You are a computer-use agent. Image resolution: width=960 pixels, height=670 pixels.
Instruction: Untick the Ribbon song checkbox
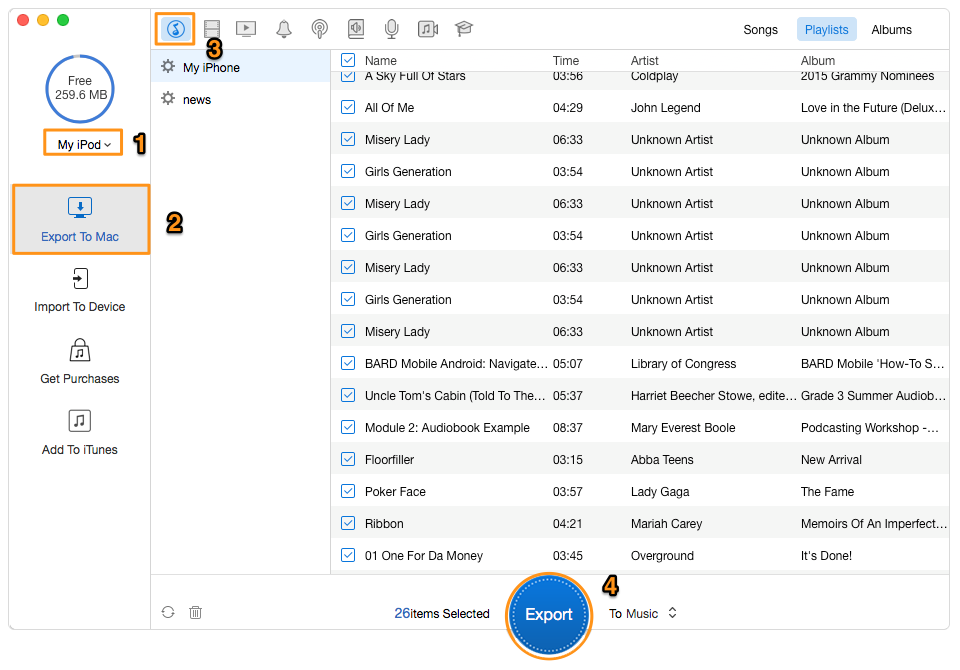coord(348,523)
